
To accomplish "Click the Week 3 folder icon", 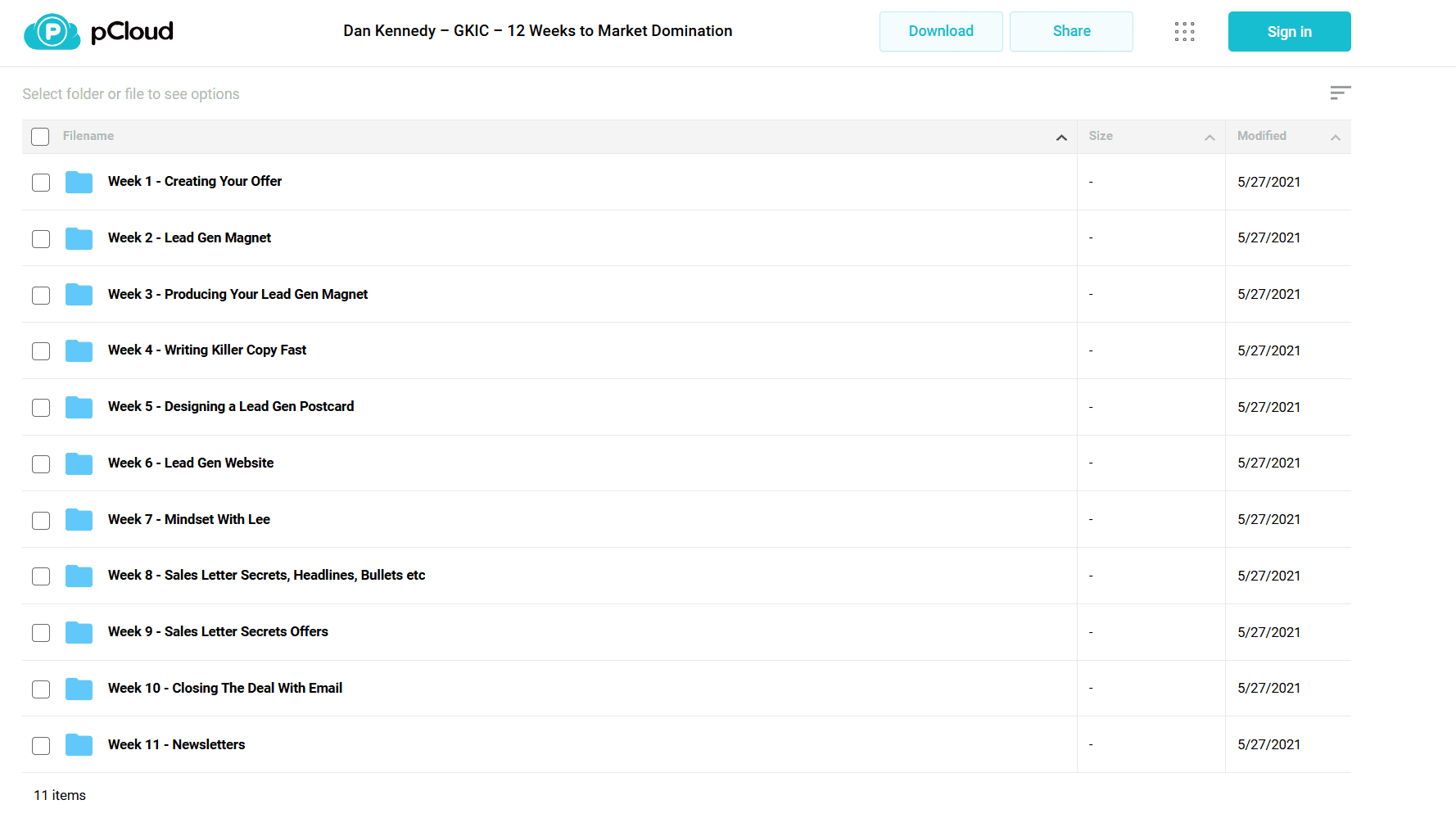I will click(79, 295).
